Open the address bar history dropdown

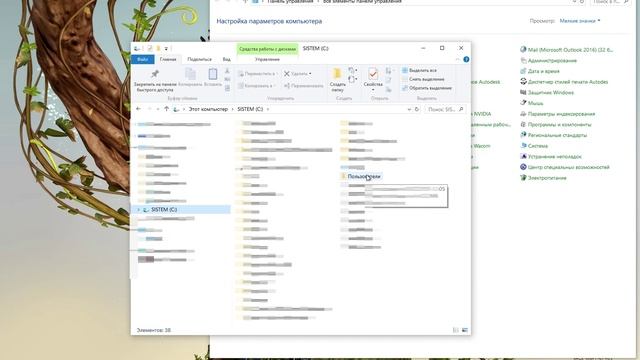[409, 109]
